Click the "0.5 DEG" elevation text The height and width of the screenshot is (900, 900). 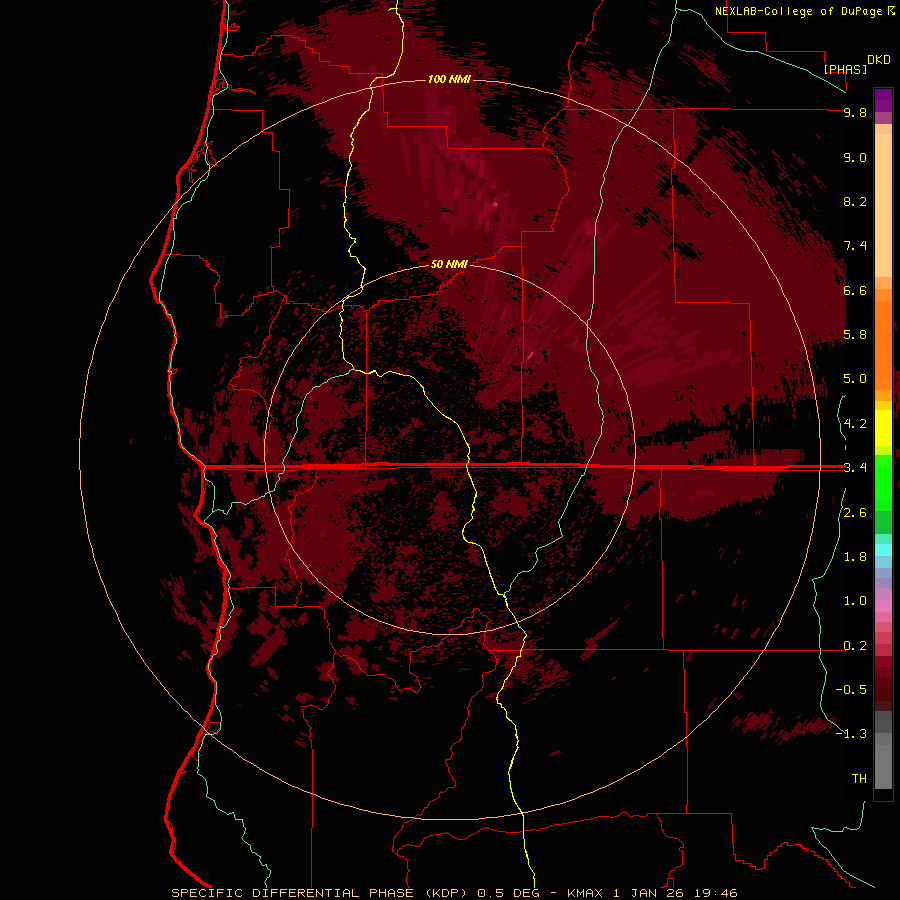pos(508,893)
